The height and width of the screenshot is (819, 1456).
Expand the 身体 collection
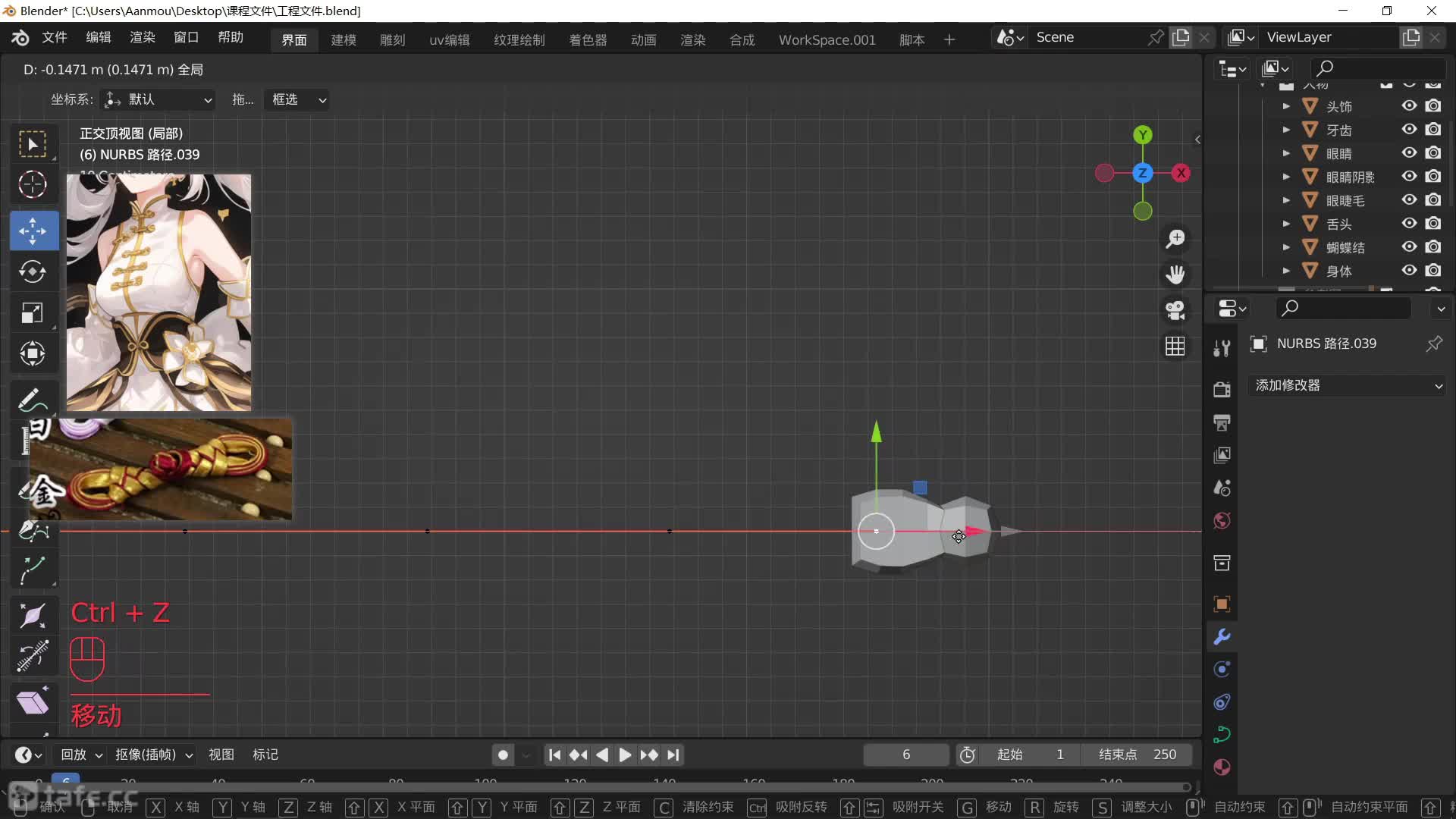1286,271
